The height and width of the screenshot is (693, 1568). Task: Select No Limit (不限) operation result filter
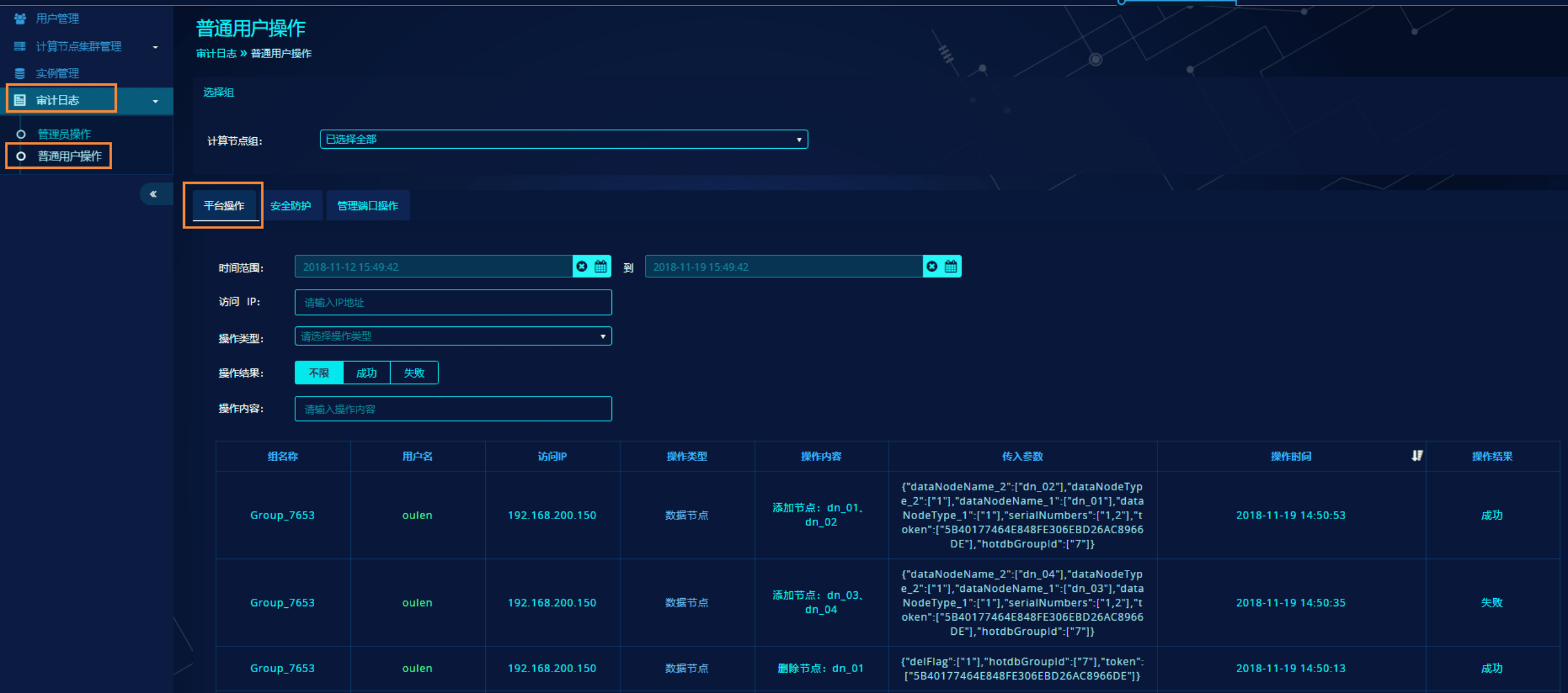coord(318,373)
